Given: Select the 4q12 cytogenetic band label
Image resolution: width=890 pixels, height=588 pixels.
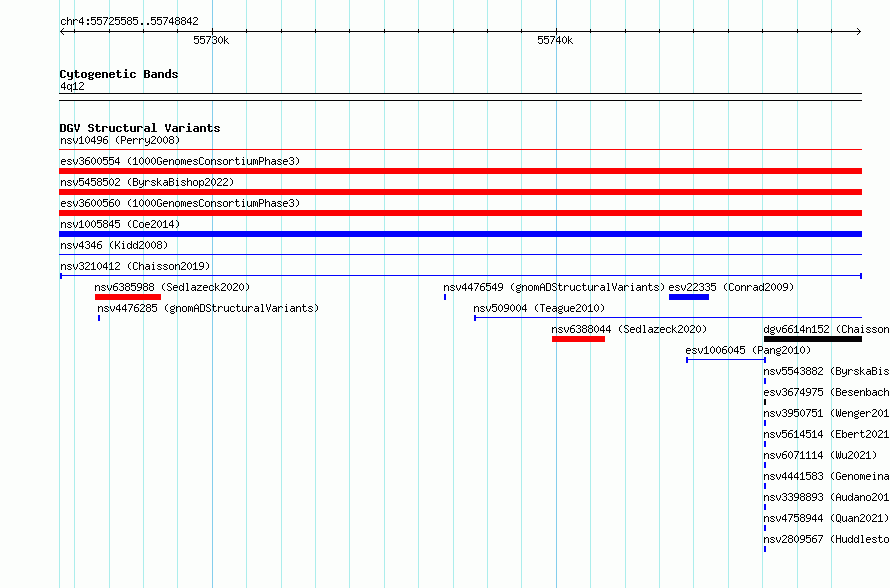Looking at the screenshot, I should tap(72, 86).
